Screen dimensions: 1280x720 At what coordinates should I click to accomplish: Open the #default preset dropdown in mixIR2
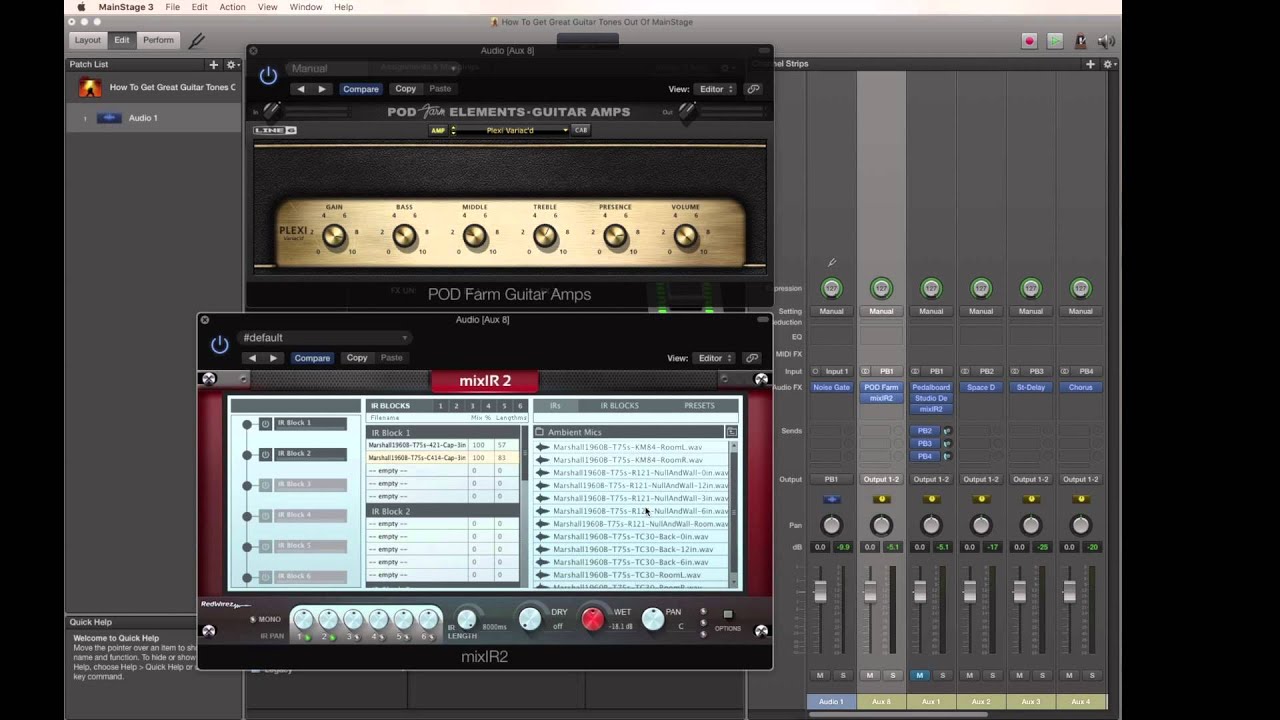coord(325,338)
